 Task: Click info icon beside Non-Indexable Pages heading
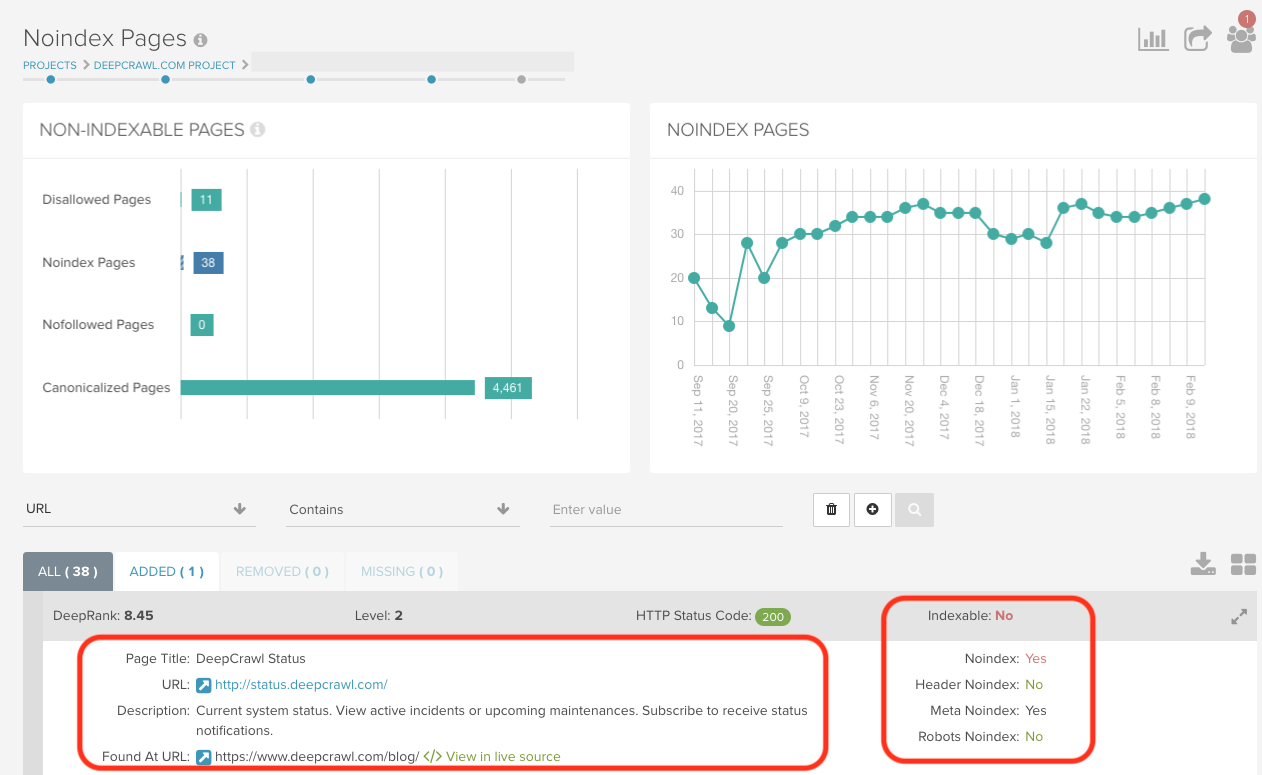pyautogui.click(x=258, y=130)
